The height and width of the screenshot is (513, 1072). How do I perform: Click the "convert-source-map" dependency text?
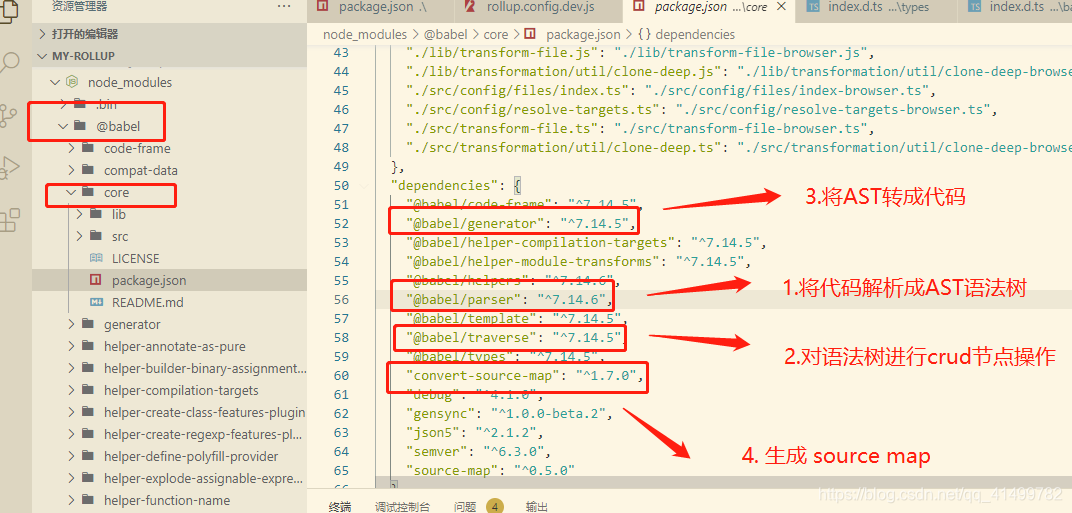coord(483,376)
